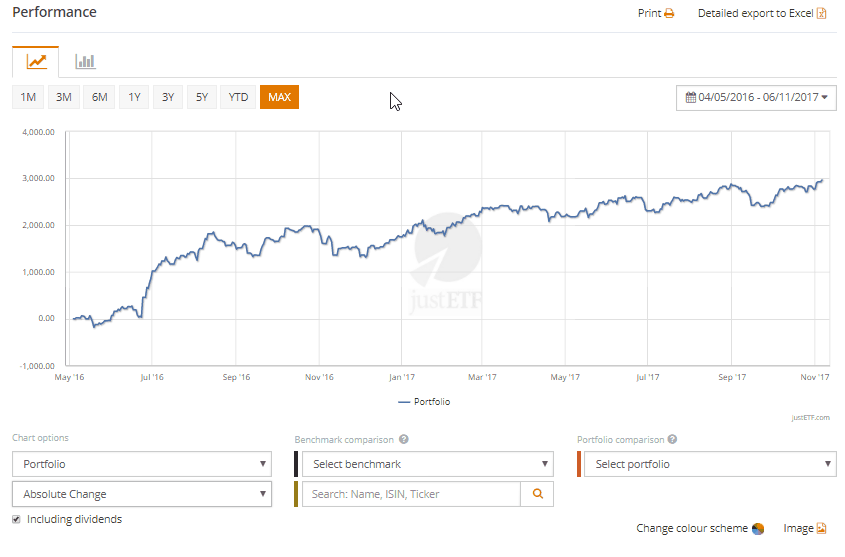Select the MAX time range

279,97
